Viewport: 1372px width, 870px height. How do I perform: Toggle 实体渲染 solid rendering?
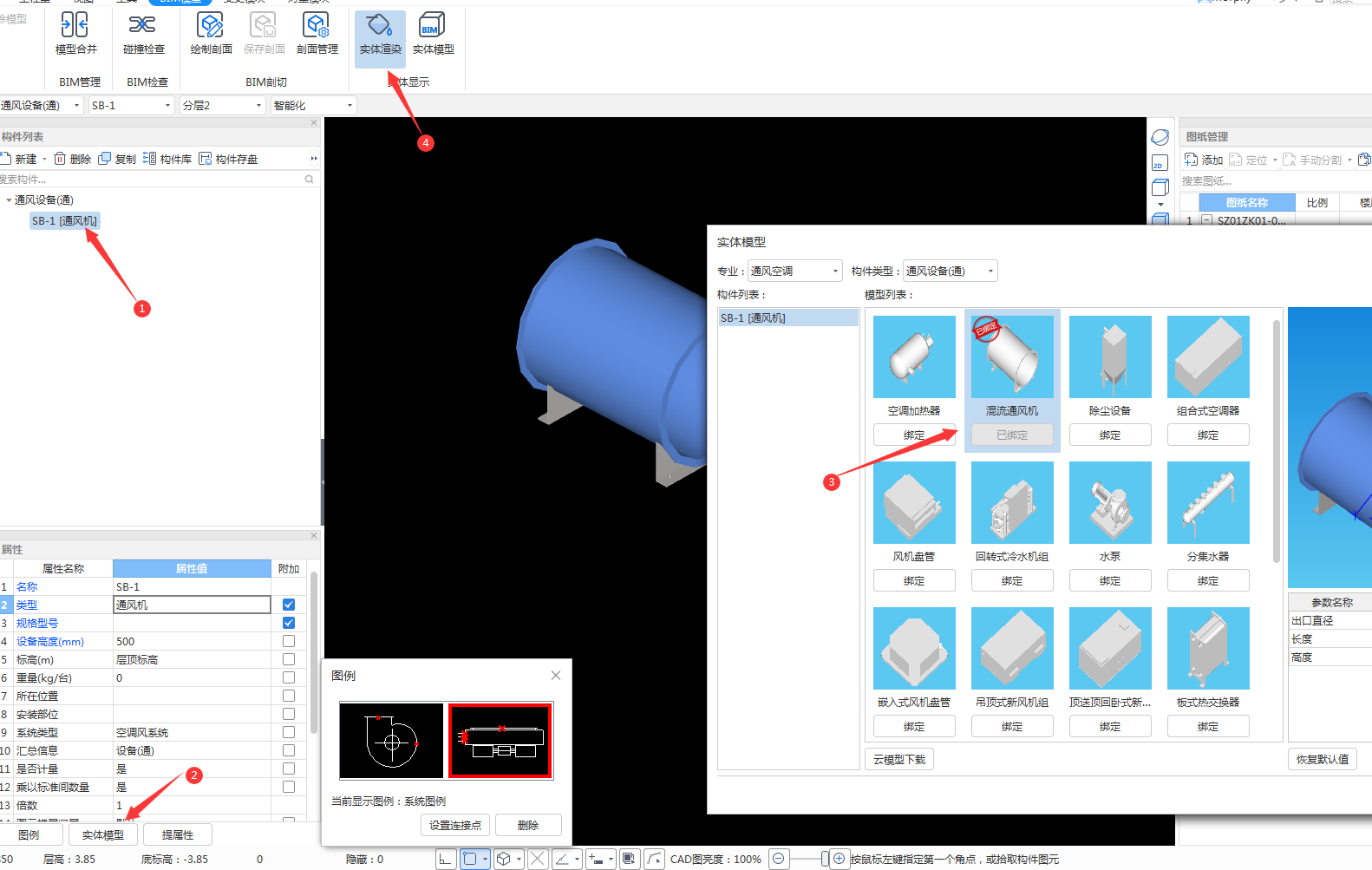(x=380, y=37)
